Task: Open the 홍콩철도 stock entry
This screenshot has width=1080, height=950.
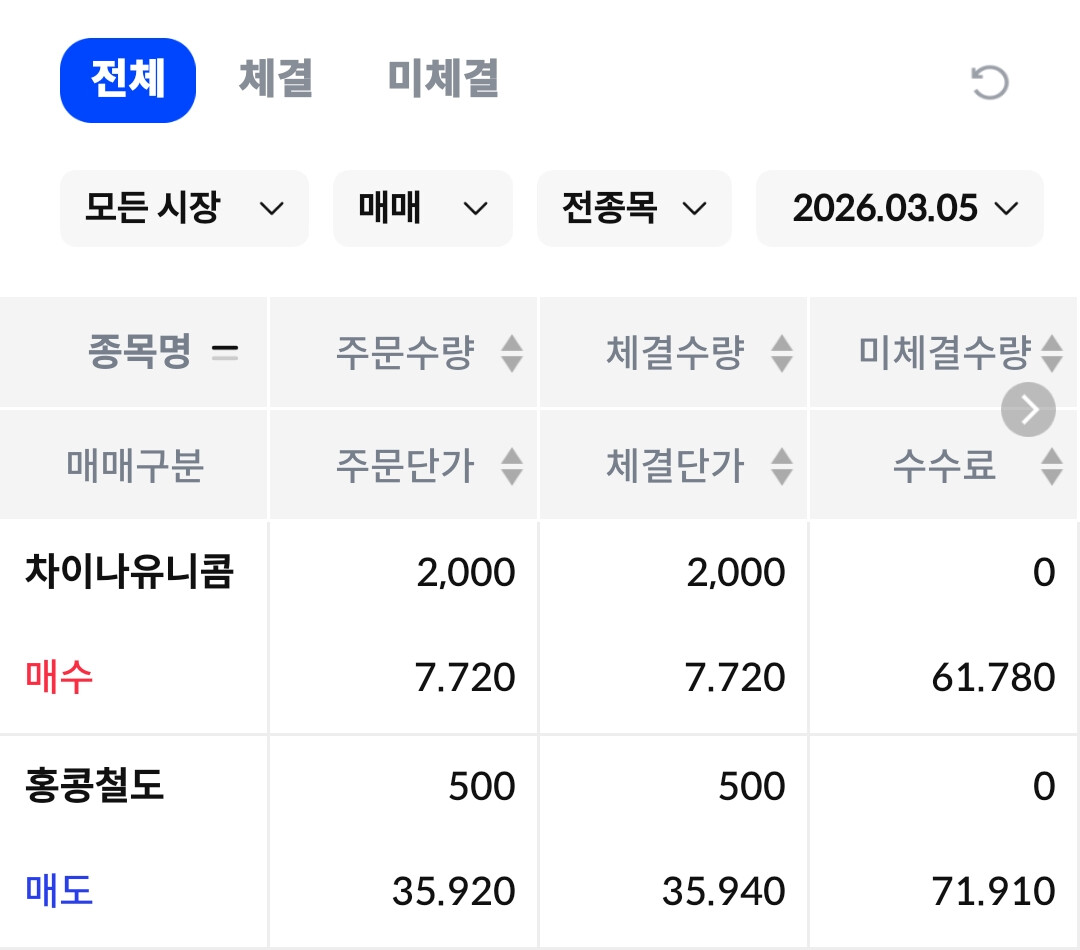Action: (94, 787)
